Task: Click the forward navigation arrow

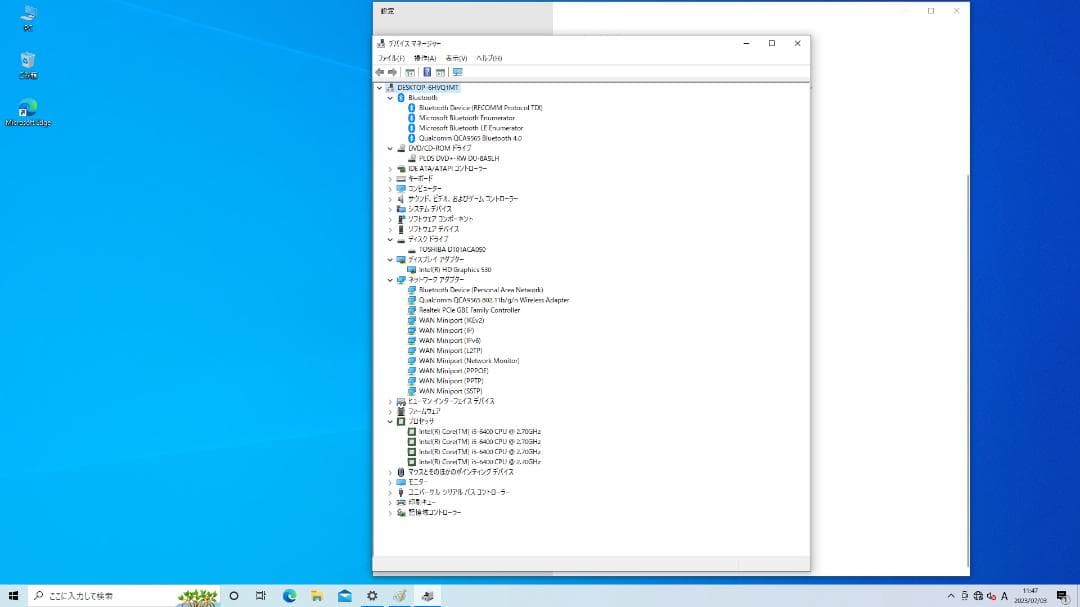Action: pyautogui.click(x=391, y=72)
